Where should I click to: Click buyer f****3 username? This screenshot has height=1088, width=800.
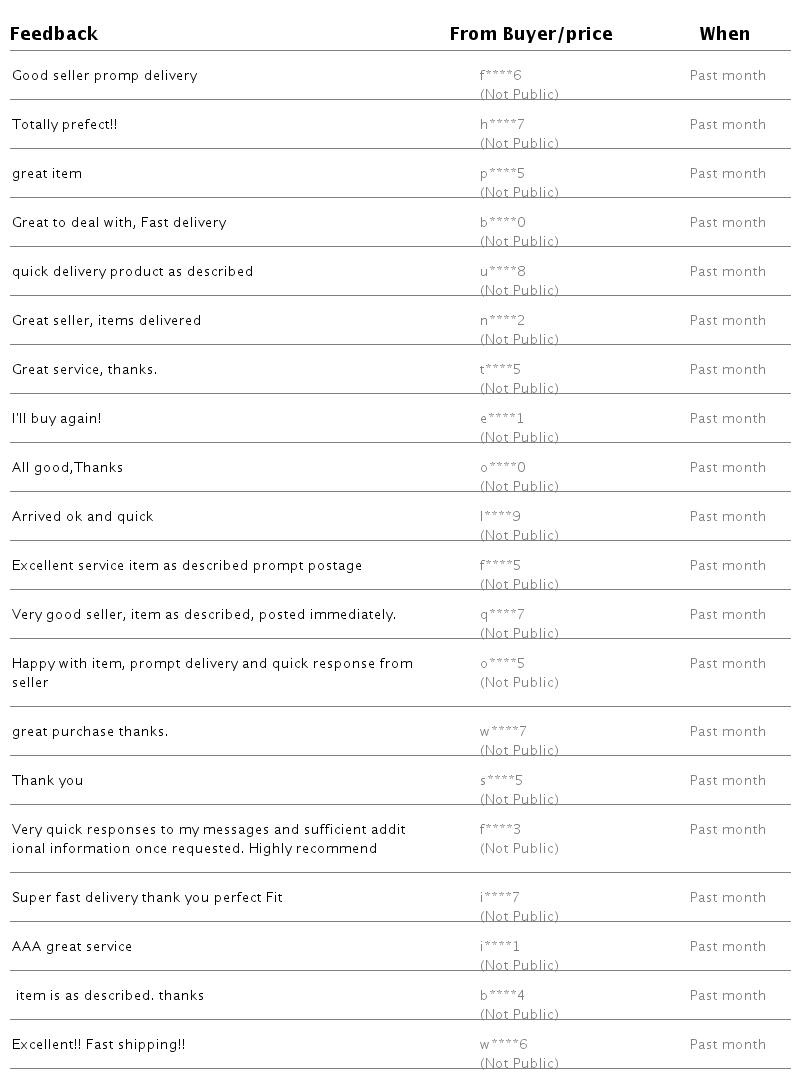(500, 830)
